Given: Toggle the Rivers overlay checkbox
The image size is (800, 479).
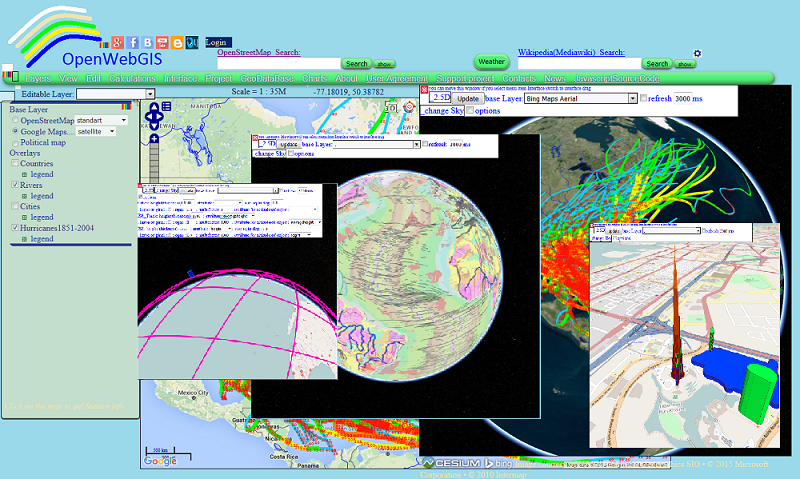Looking at the screenshot, I should pyautogui.click(x=15, y=185).
